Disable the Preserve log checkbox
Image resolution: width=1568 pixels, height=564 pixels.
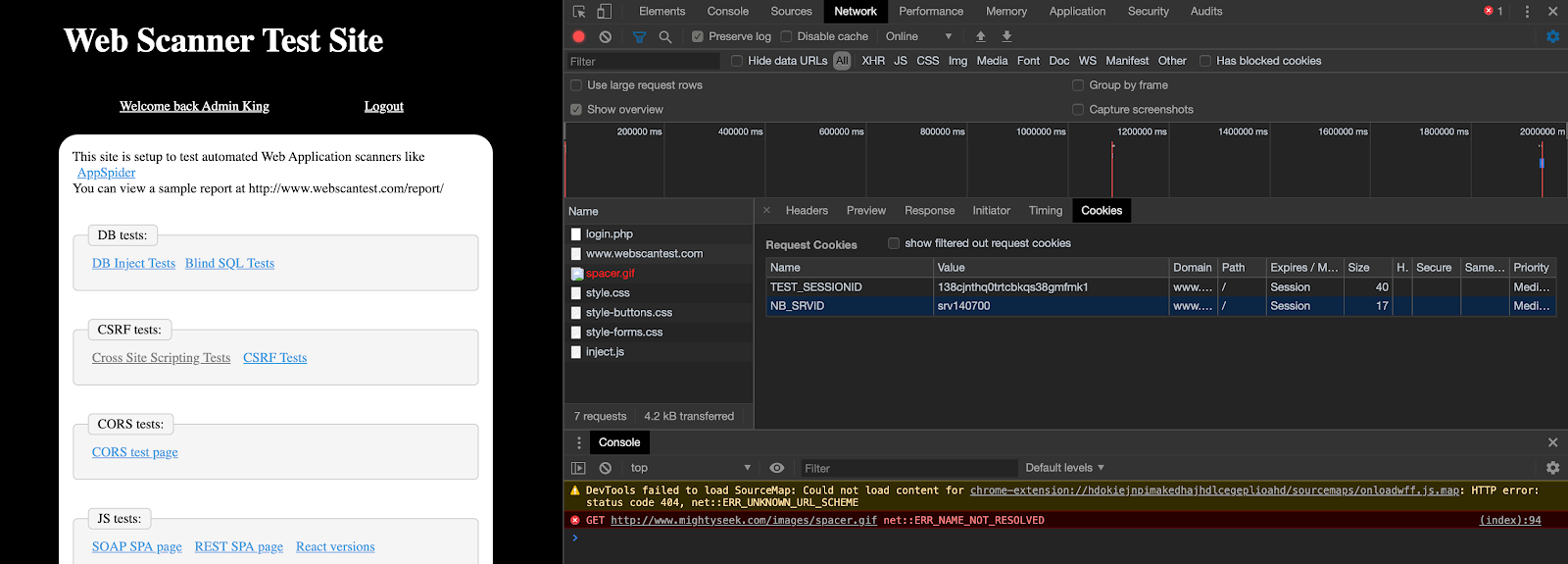(698, 36)
